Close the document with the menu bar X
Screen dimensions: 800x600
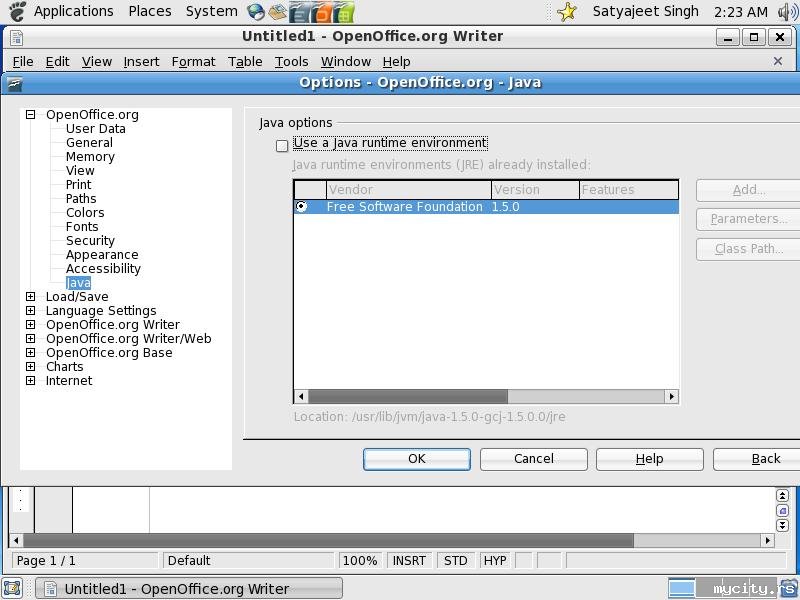[778, 61]
